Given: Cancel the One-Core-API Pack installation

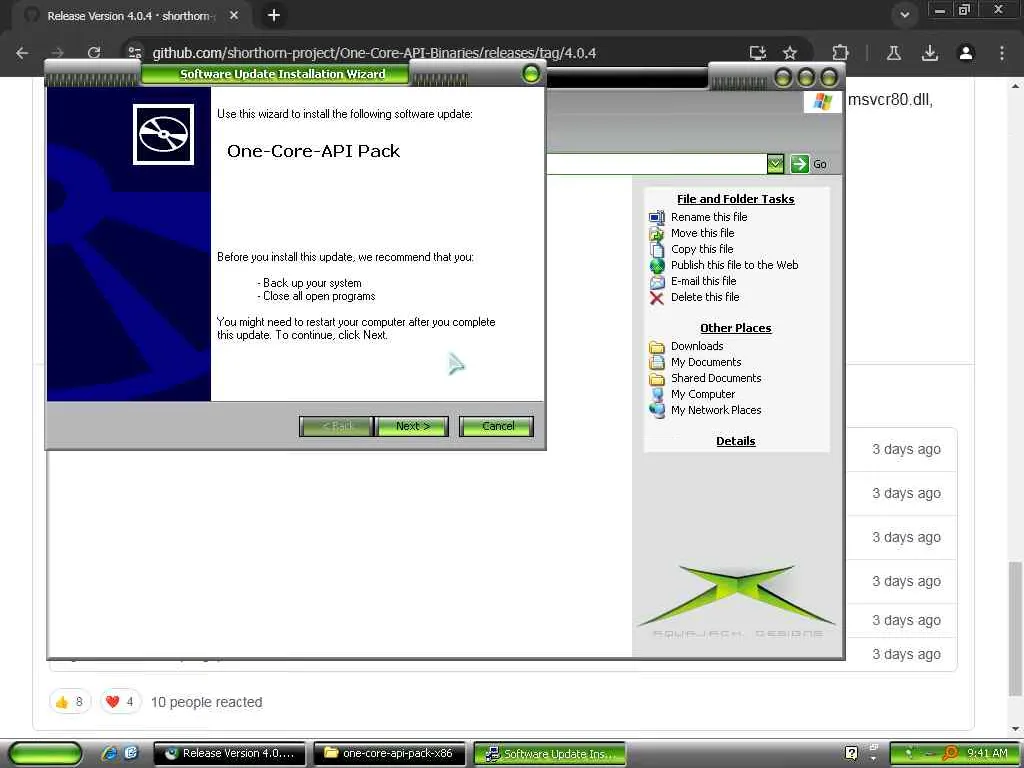Looking at the screenshot, I should 497,426.
